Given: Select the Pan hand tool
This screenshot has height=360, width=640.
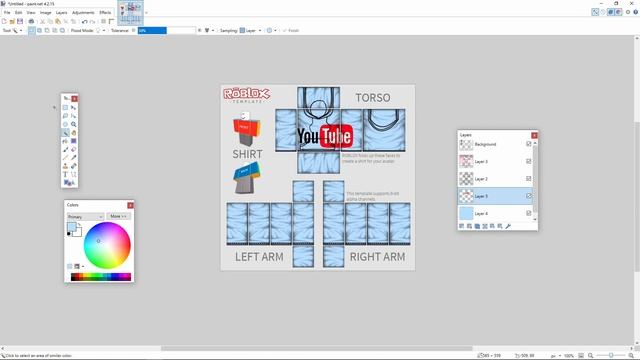Looking at the screenshot, I should pyautogui.click(x=73, y=133).
